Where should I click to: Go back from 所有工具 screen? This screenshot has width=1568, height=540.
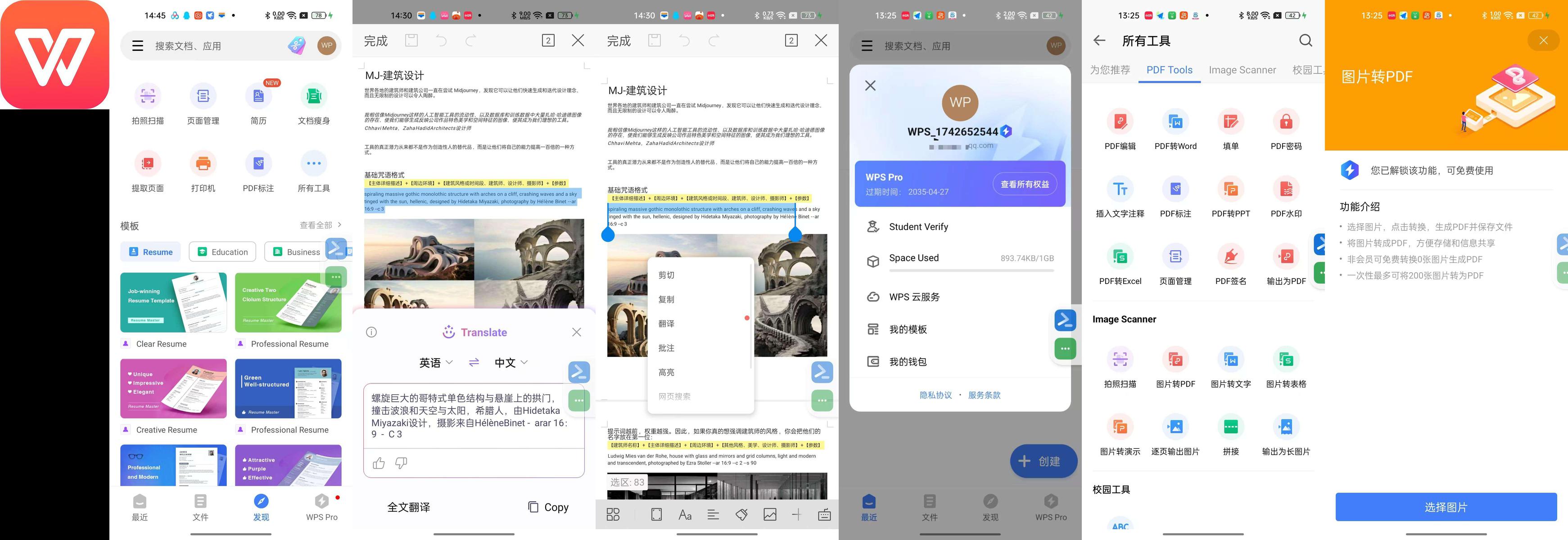tap(1099, 41)
